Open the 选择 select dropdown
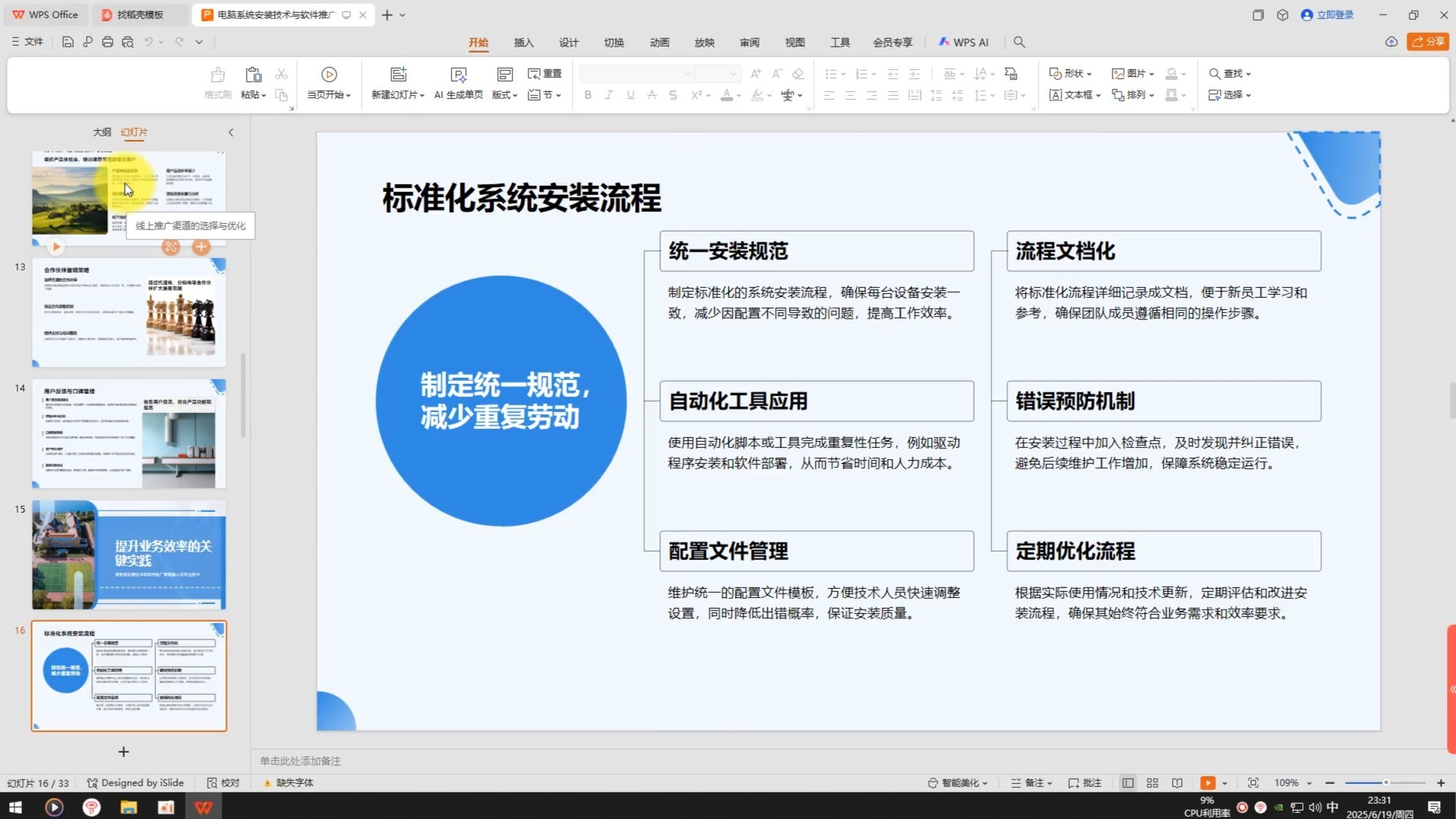This screenshot has height=819, width=1456. [1230, 95]
